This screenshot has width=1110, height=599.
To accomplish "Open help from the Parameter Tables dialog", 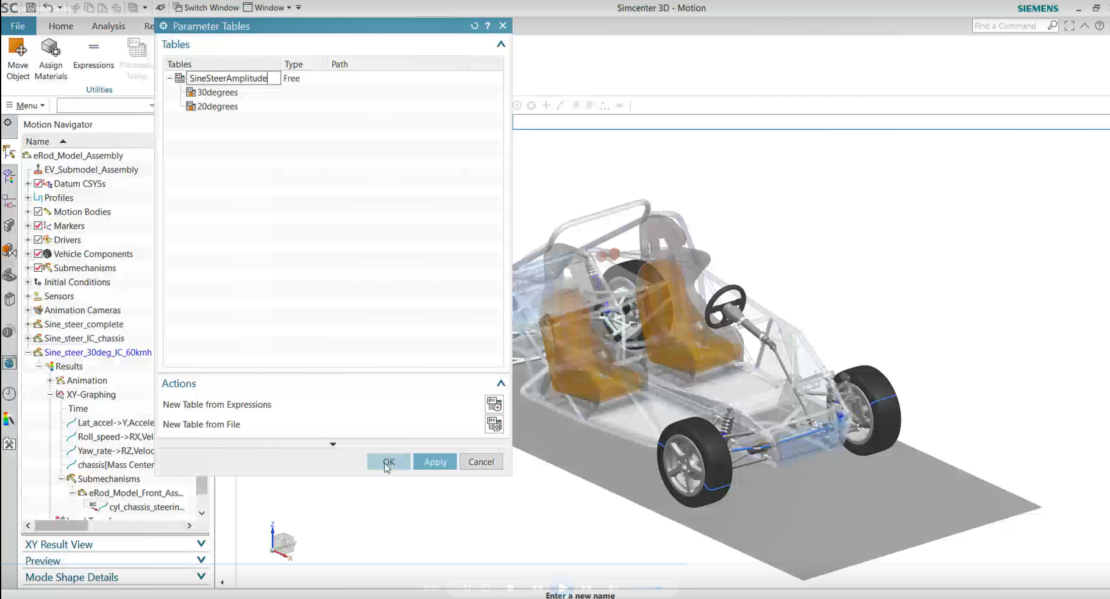I will tap(487, 25).
